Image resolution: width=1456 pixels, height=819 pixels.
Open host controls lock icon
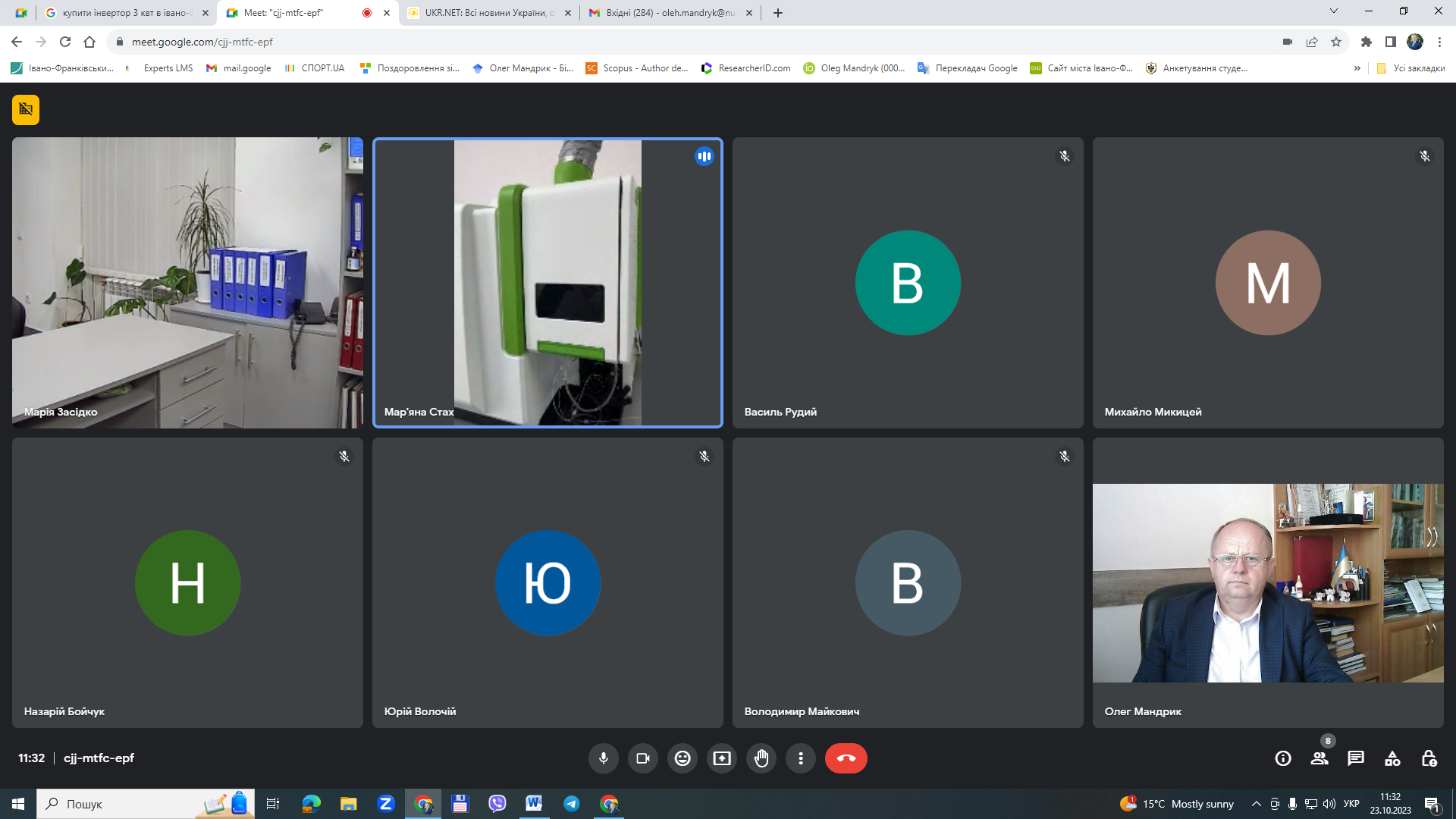[1429, 758]
